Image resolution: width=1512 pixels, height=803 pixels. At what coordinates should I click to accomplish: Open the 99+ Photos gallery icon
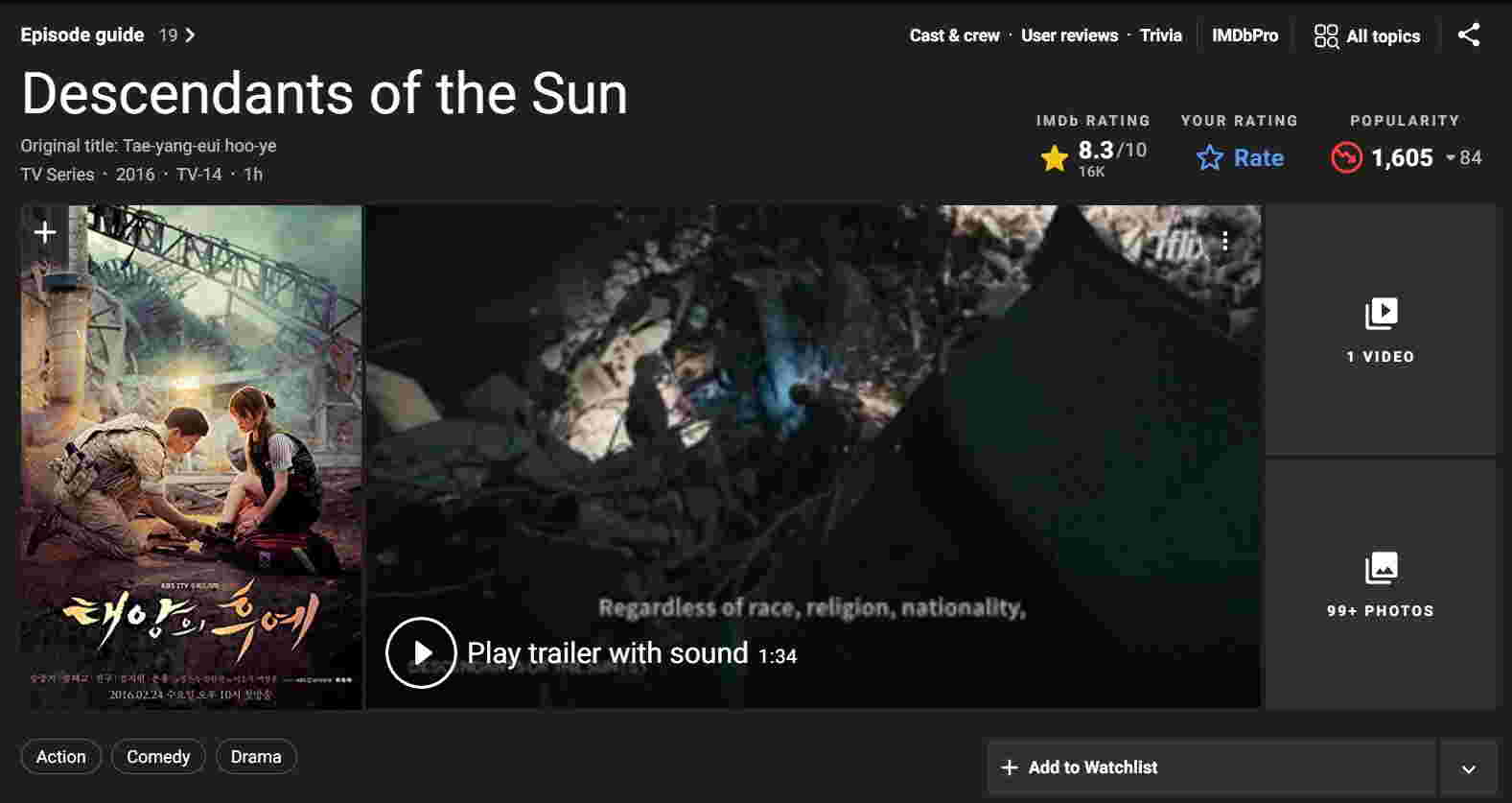1381,568
